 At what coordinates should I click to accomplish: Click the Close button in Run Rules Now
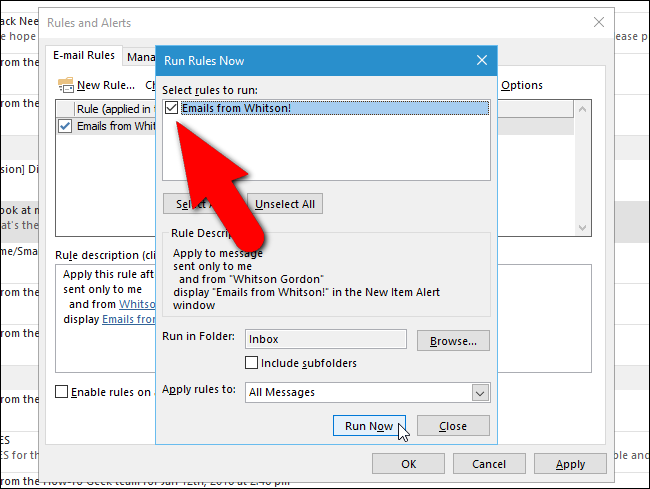pos(453,426)
